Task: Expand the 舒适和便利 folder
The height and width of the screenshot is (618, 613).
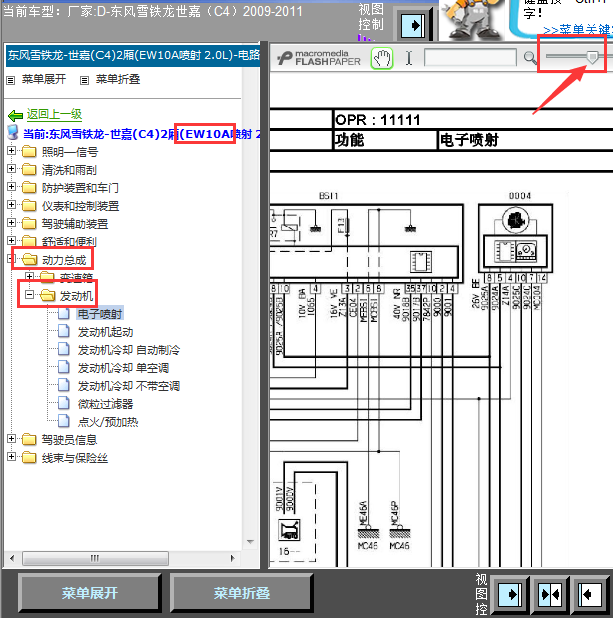Action: pyautogui.click(x=11, y=240)
